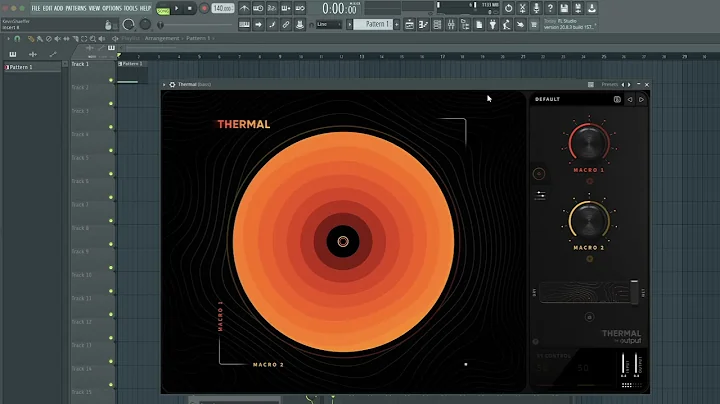Click the 140 tempo field
Screen dimensions: 720x404
coord(222,8)
